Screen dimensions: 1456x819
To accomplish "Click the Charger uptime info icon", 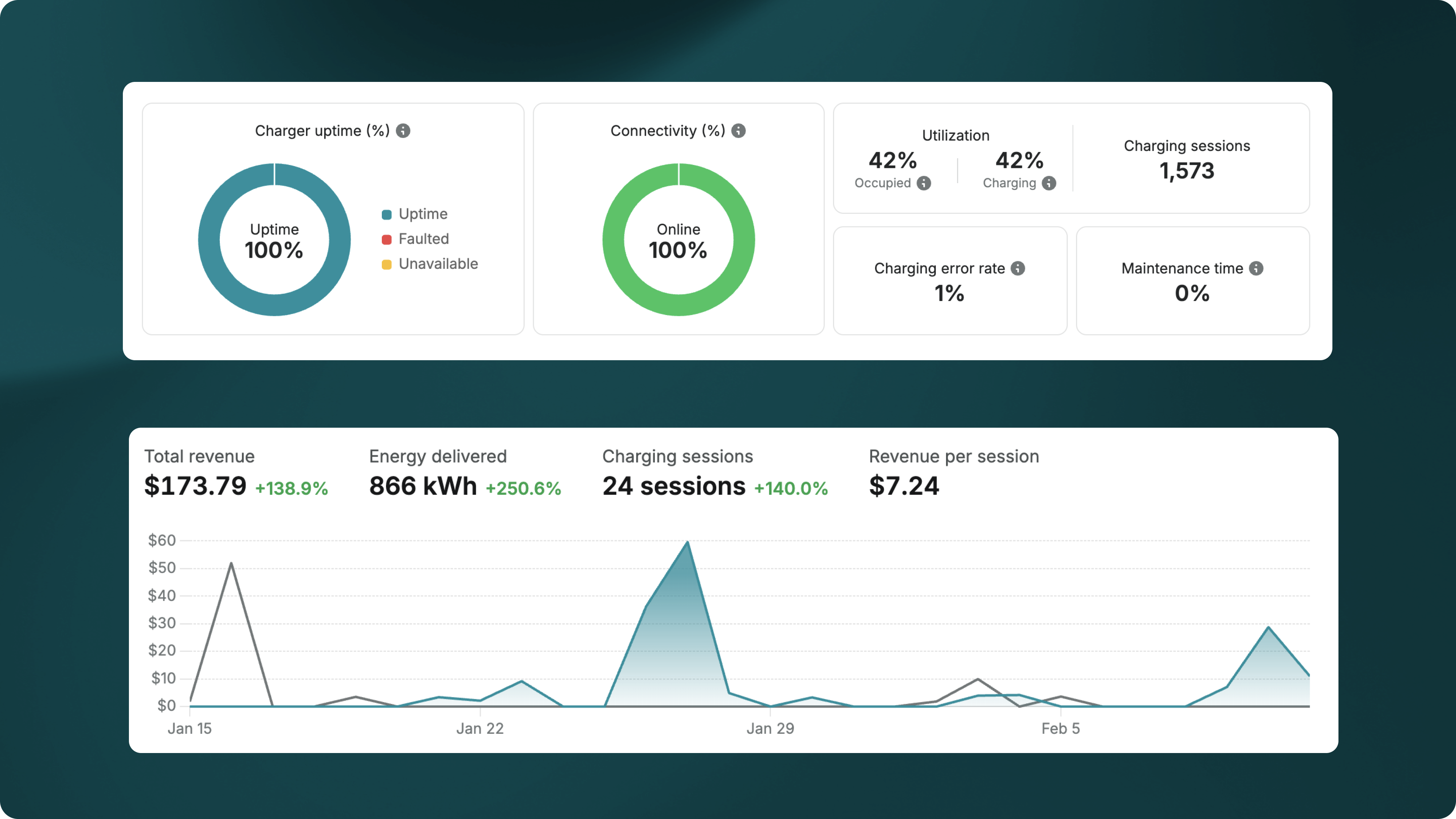I will point(403,130).
